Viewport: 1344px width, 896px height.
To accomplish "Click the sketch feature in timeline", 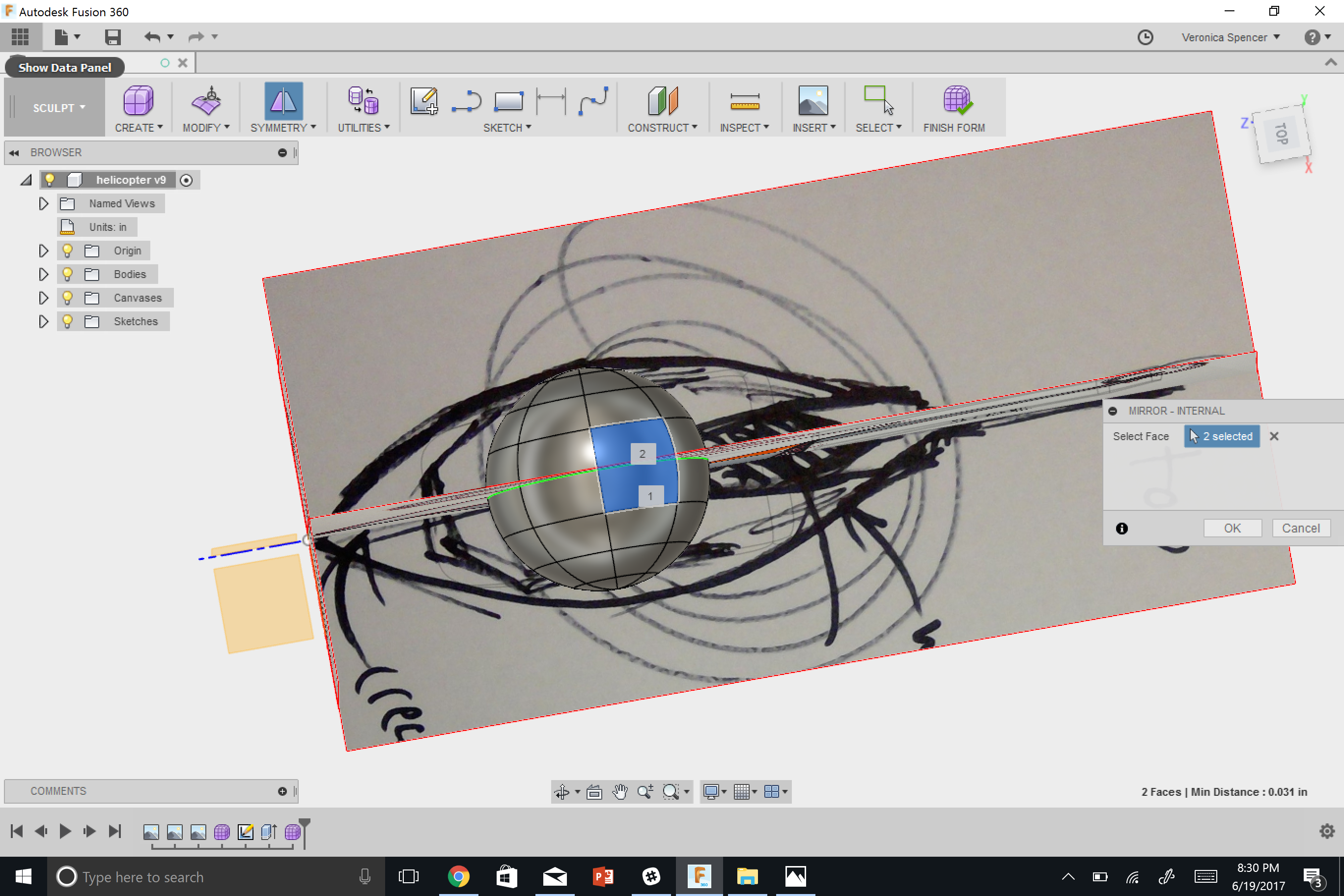I will [246, 832].
